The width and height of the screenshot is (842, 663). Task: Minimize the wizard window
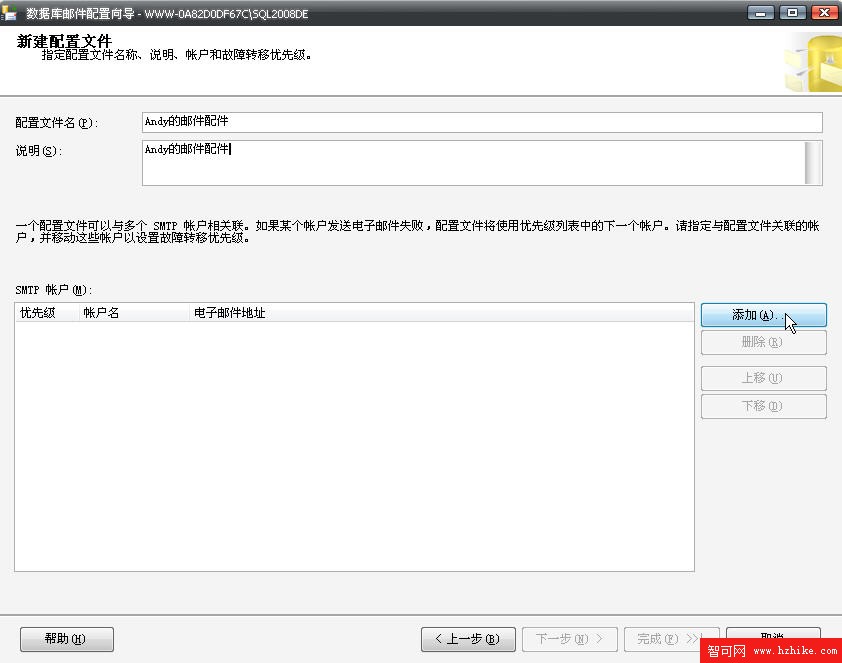click(x=760, y=12)
